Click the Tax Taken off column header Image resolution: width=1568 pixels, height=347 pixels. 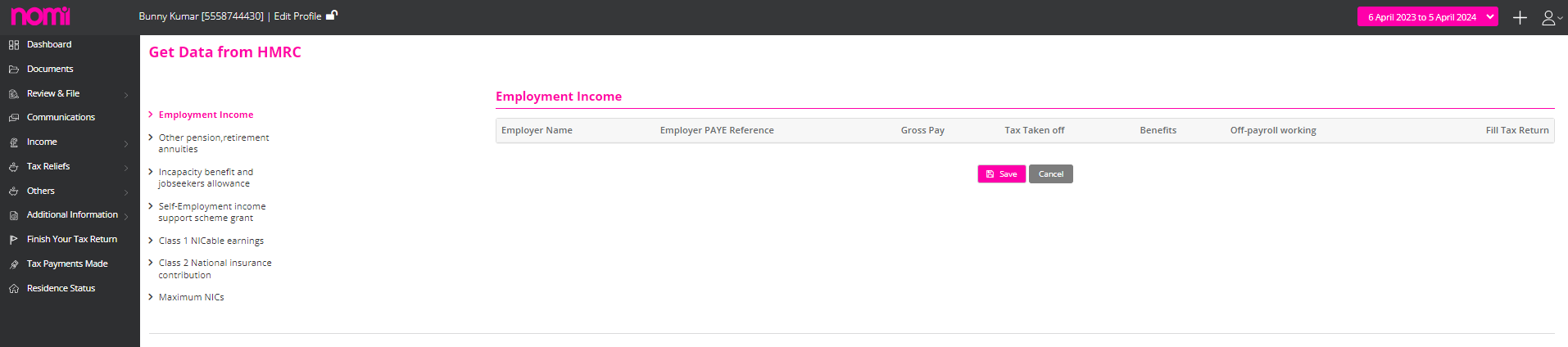1035,130
